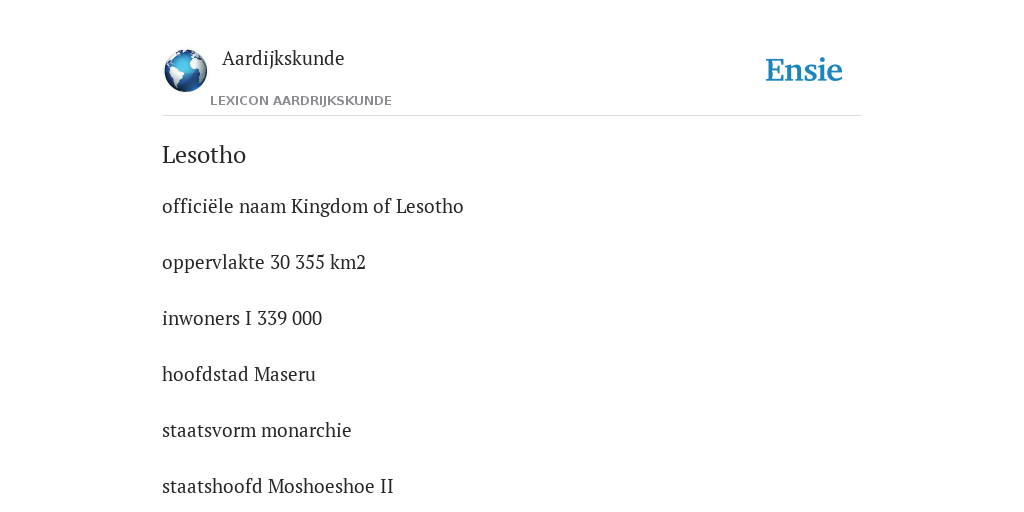Click the word staatshoofd
Image resolution: width=1024 pixels, height=512 pixels.
[x=212, y=487]
